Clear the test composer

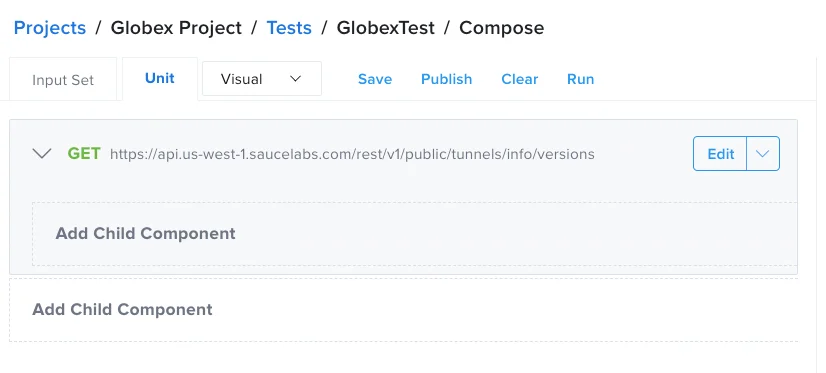[x=520, y=79]
